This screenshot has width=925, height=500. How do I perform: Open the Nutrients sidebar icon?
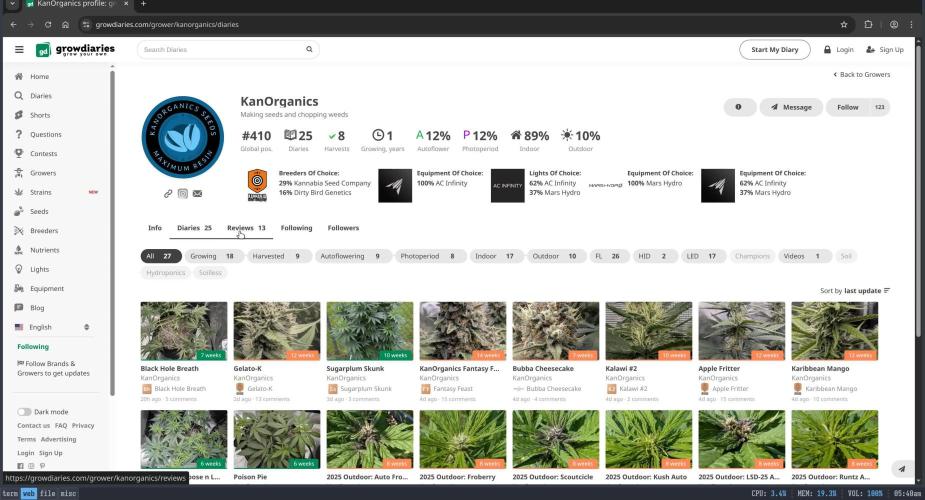click(x=19, y=250)
